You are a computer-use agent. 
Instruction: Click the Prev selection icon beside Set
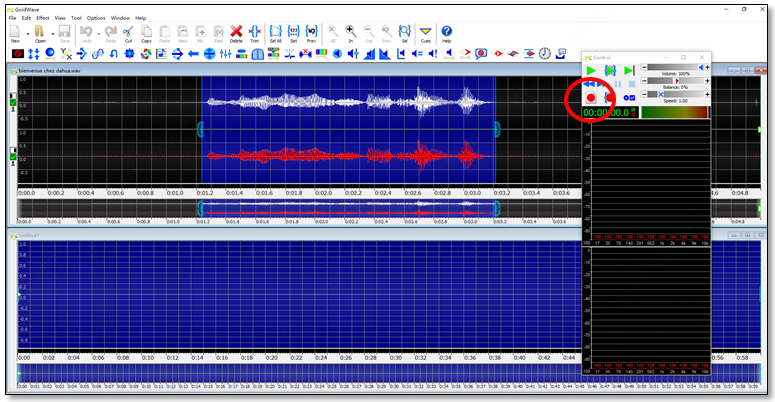311,33
